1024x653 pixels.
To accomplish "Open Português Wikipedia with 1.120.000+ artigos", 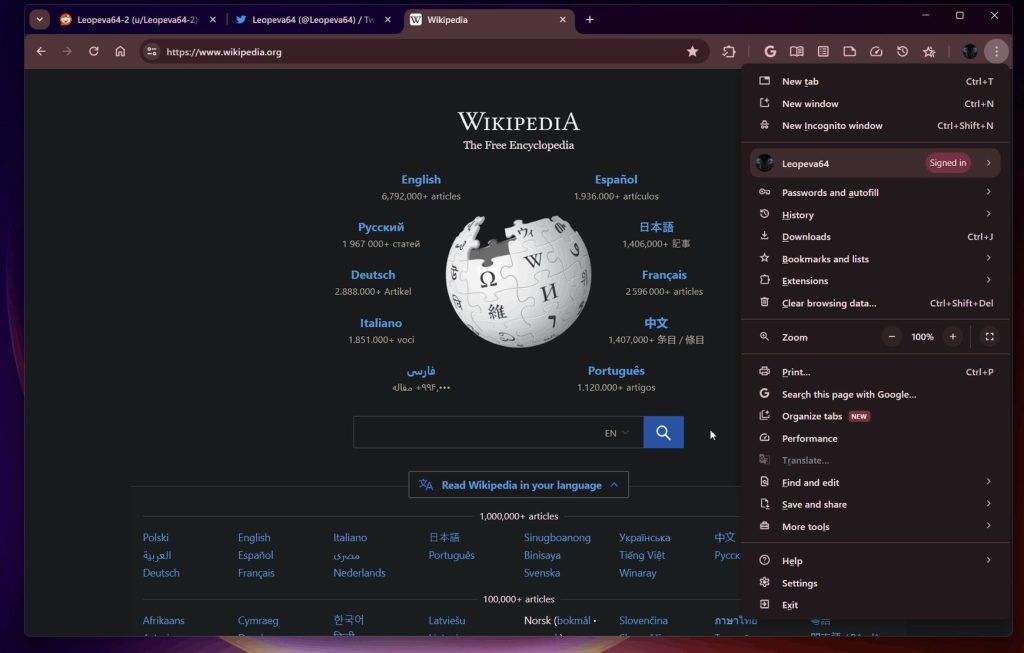I will (616, 371).
